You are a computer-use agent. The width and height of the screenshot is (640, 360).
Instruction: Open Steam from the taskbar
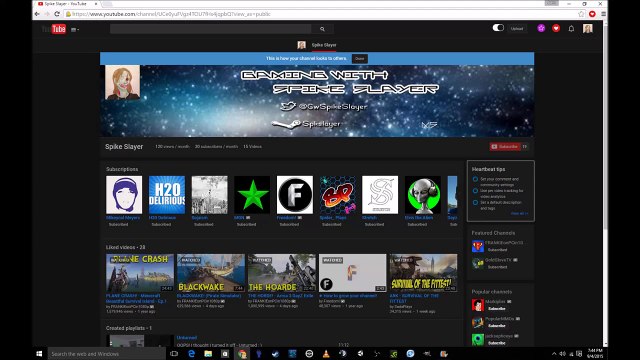click(276, 354)
